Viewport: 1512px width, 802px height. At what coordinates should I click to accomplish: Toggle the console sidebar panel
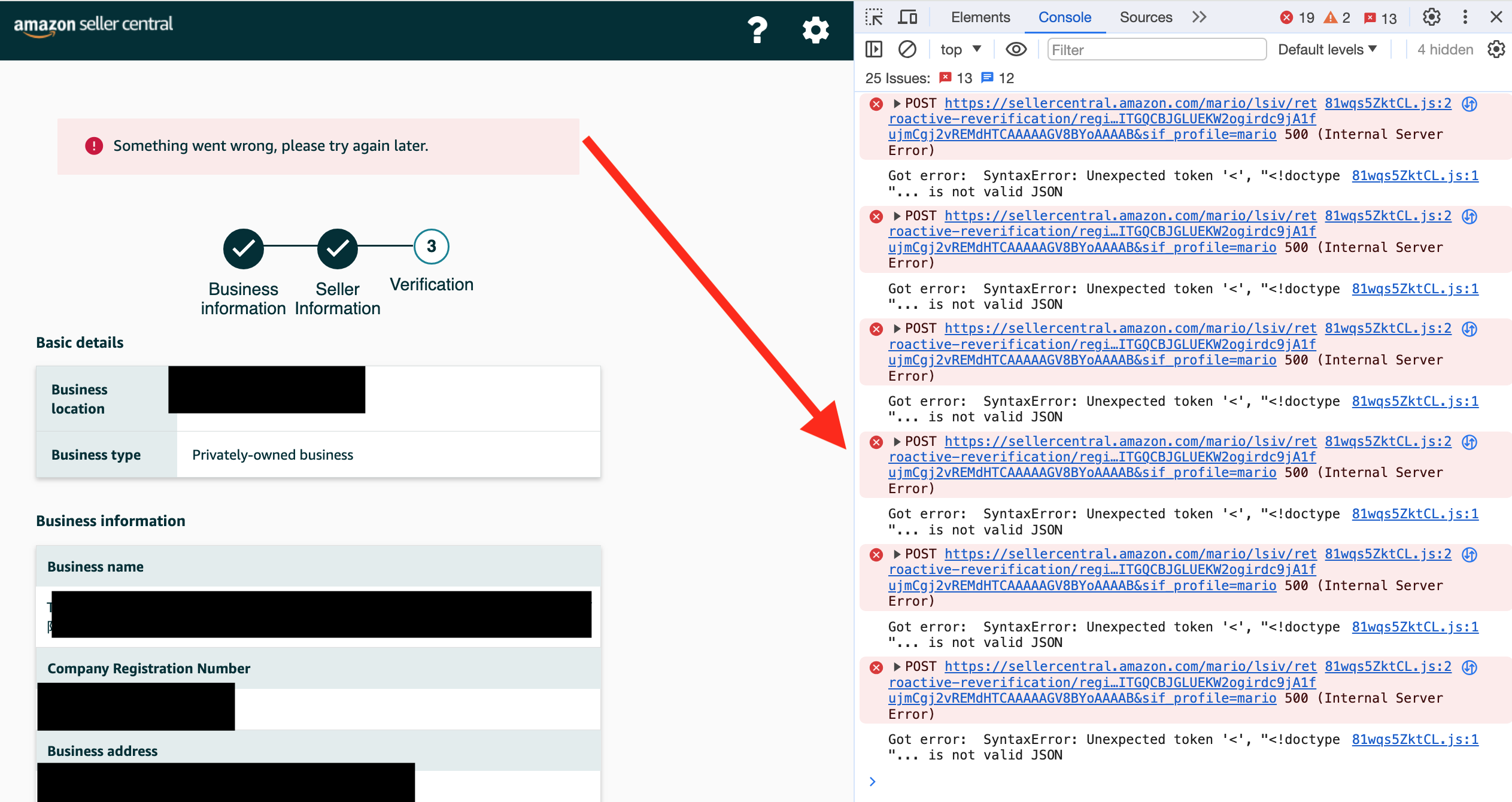874,49
